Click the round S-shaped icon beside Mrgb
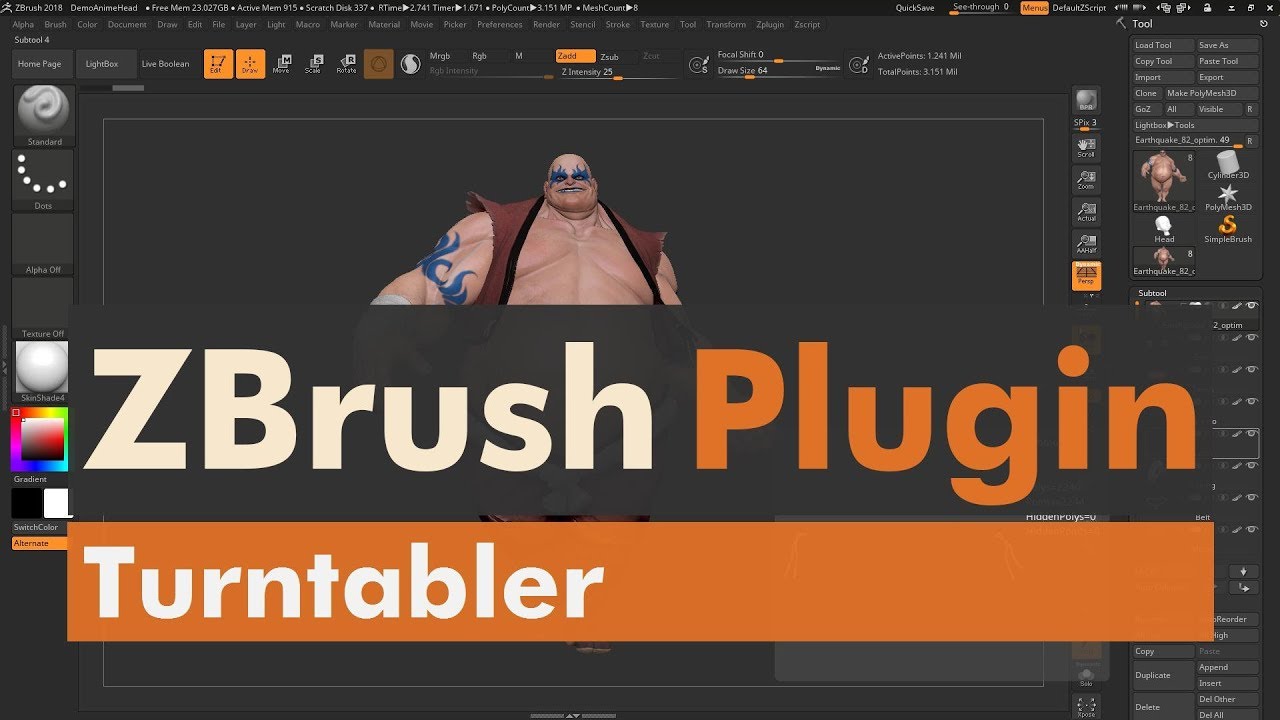The width and height of the screenshot is (1280, 720). pyautogui.click(x=410, y=64)
